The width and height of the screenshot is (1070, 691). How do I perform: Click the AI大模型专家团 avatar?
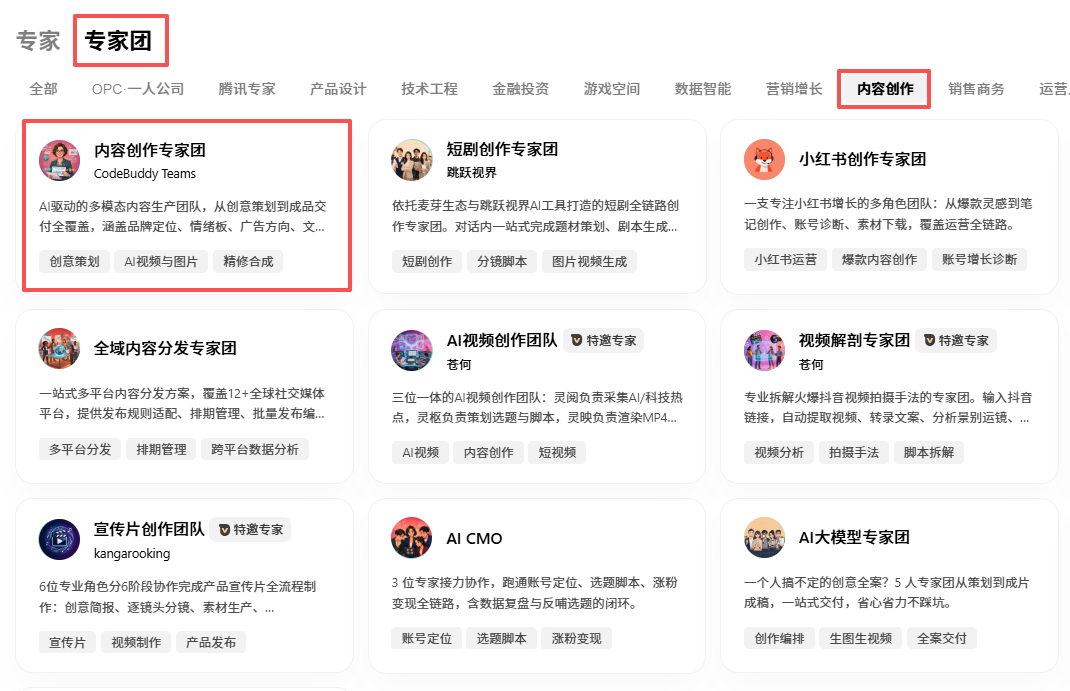click(764, 538)
